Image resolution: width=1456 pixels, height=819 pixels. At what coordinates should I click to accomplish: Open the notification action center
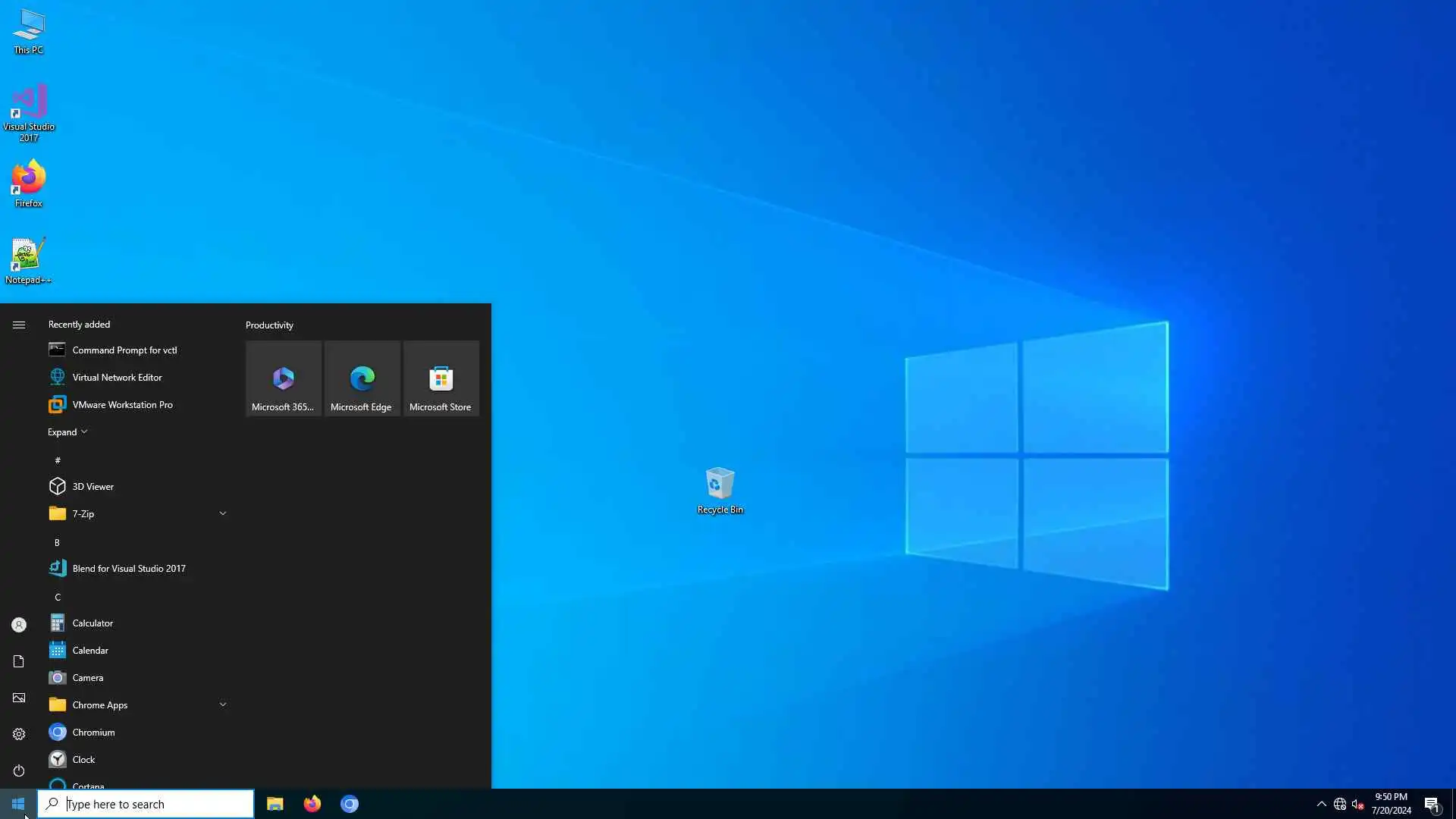click(x=1432, y=804)
